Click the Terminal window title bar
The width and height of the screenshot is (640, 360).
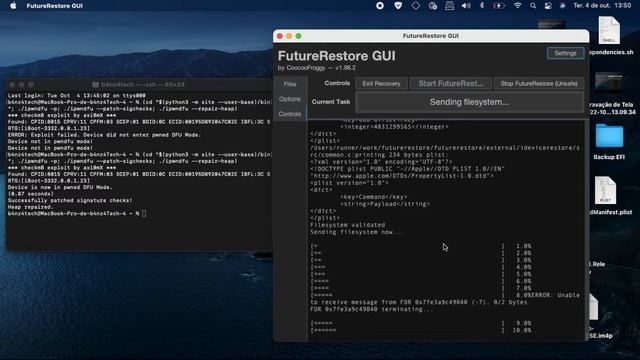point(139,84)
